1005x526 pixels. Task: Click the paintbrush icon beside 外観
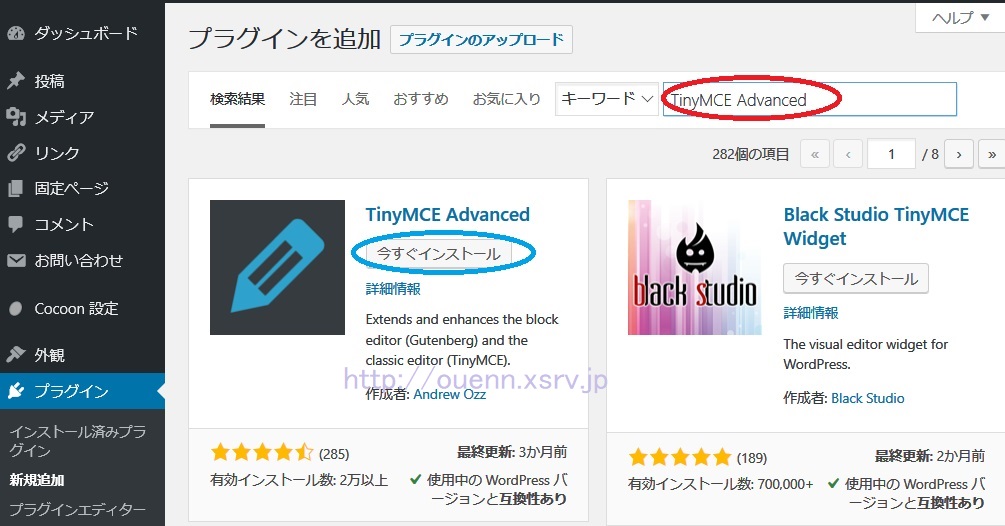[16, 354]
